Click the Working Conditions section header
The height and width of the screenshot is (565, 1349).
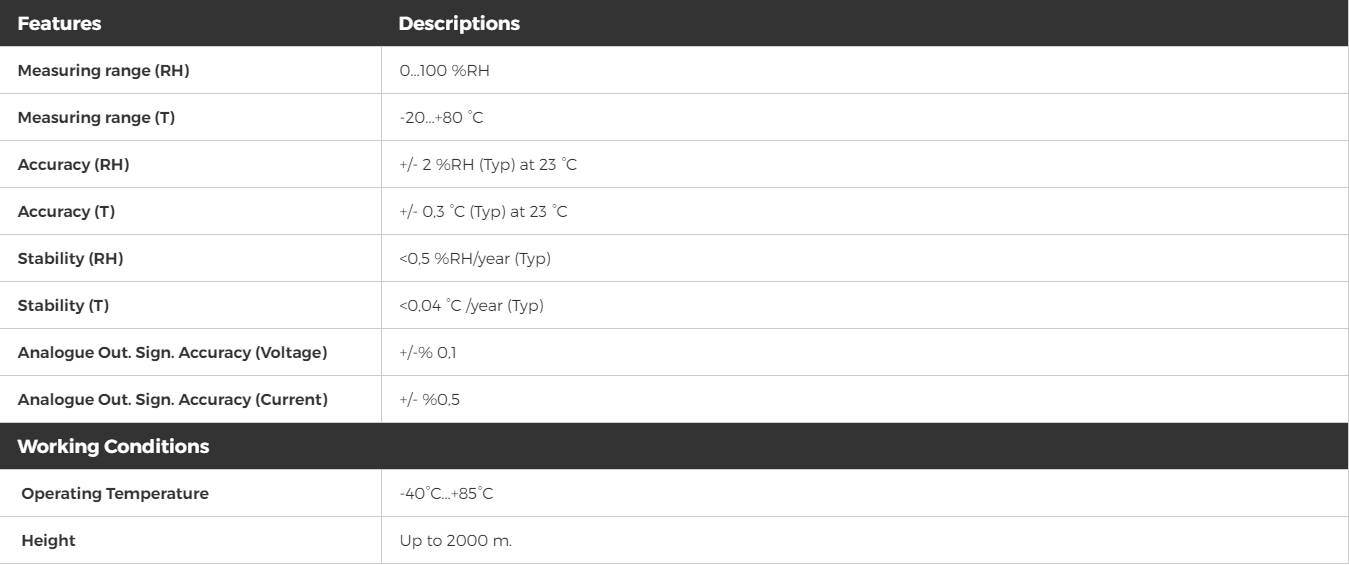coord(113,447)
